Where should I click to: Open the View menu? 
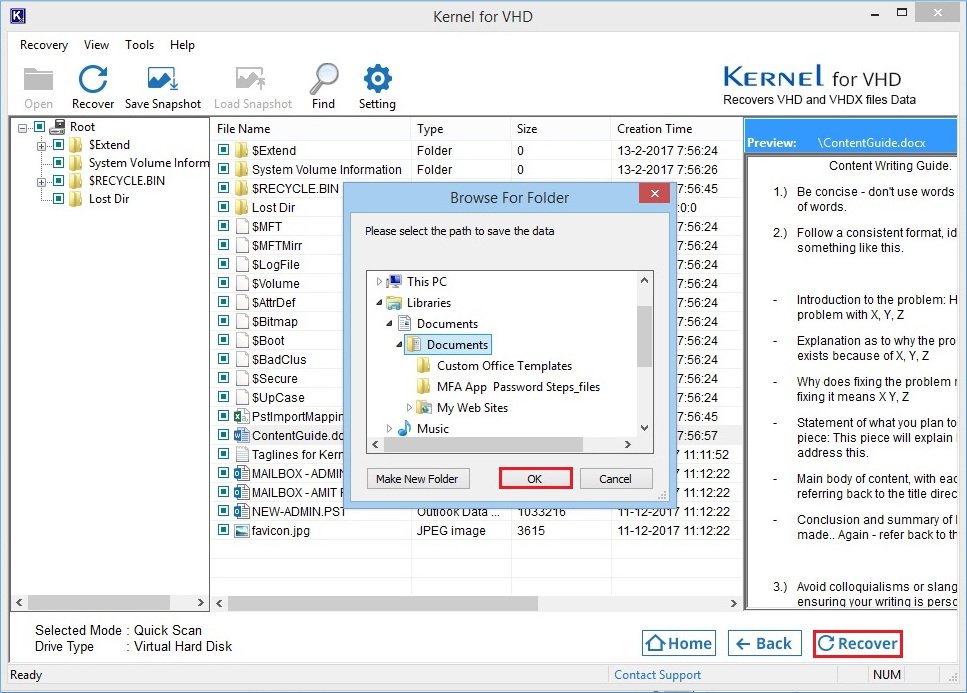[96, 45]
